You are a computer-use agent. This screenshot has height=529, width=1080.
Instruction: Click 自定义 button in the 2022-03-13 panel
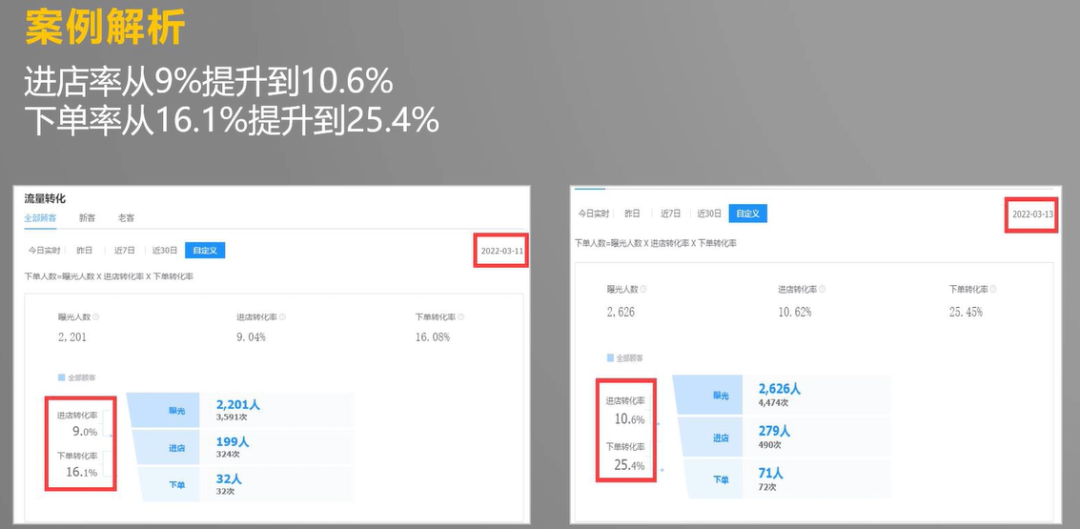(x=748, y=214)
